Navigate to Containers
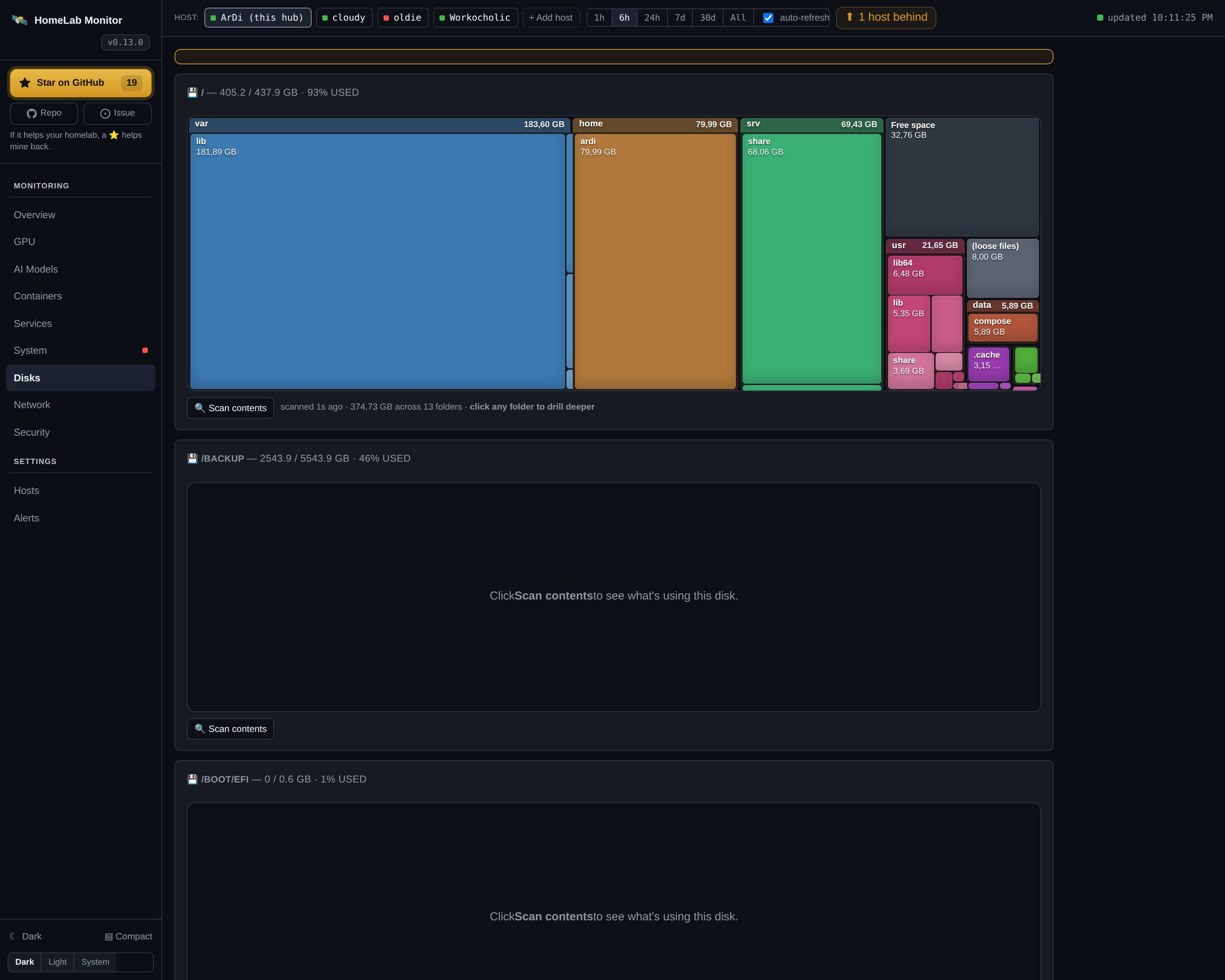 click(81, 296)
